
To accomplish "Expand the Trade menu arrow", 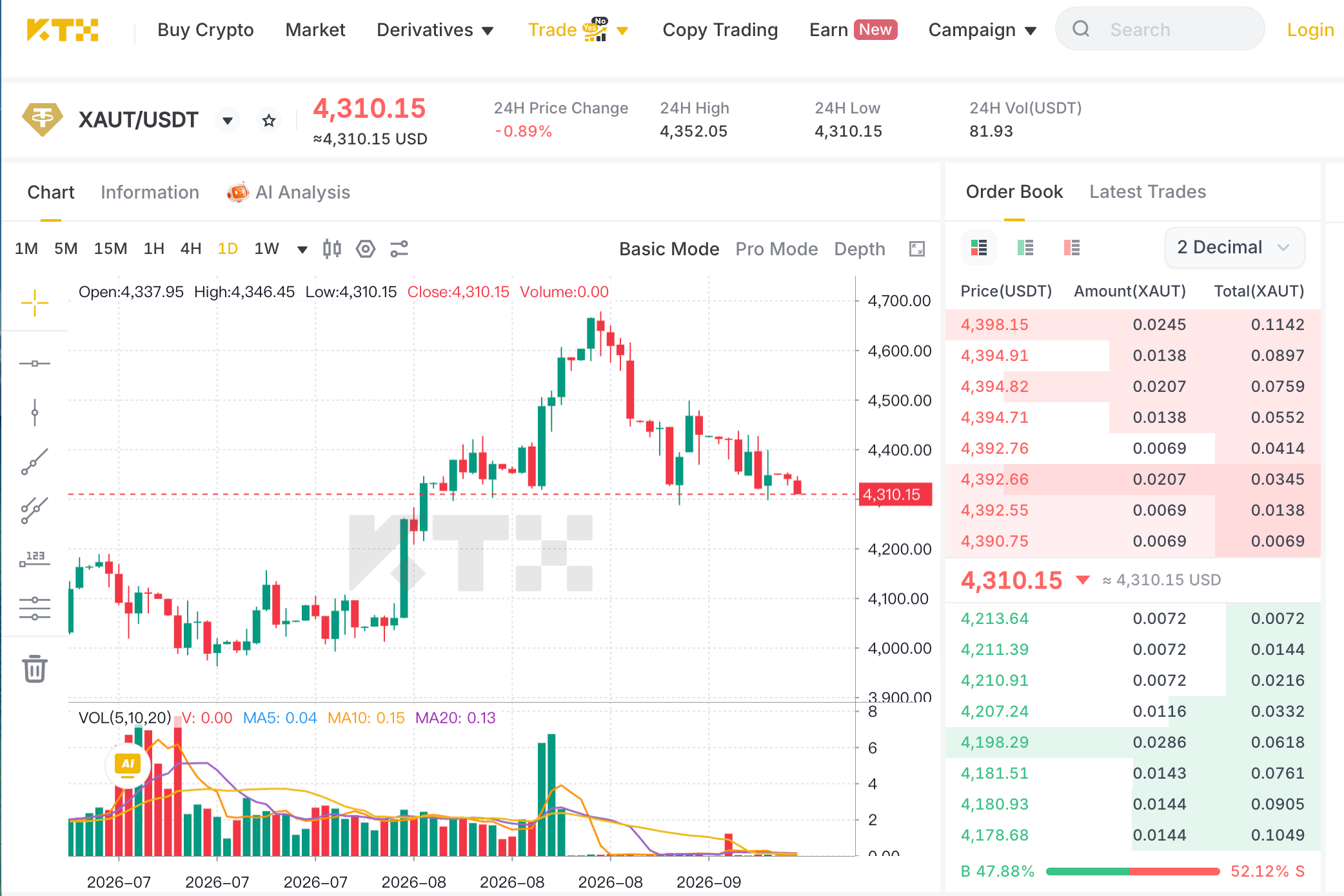I will point(622,30).
